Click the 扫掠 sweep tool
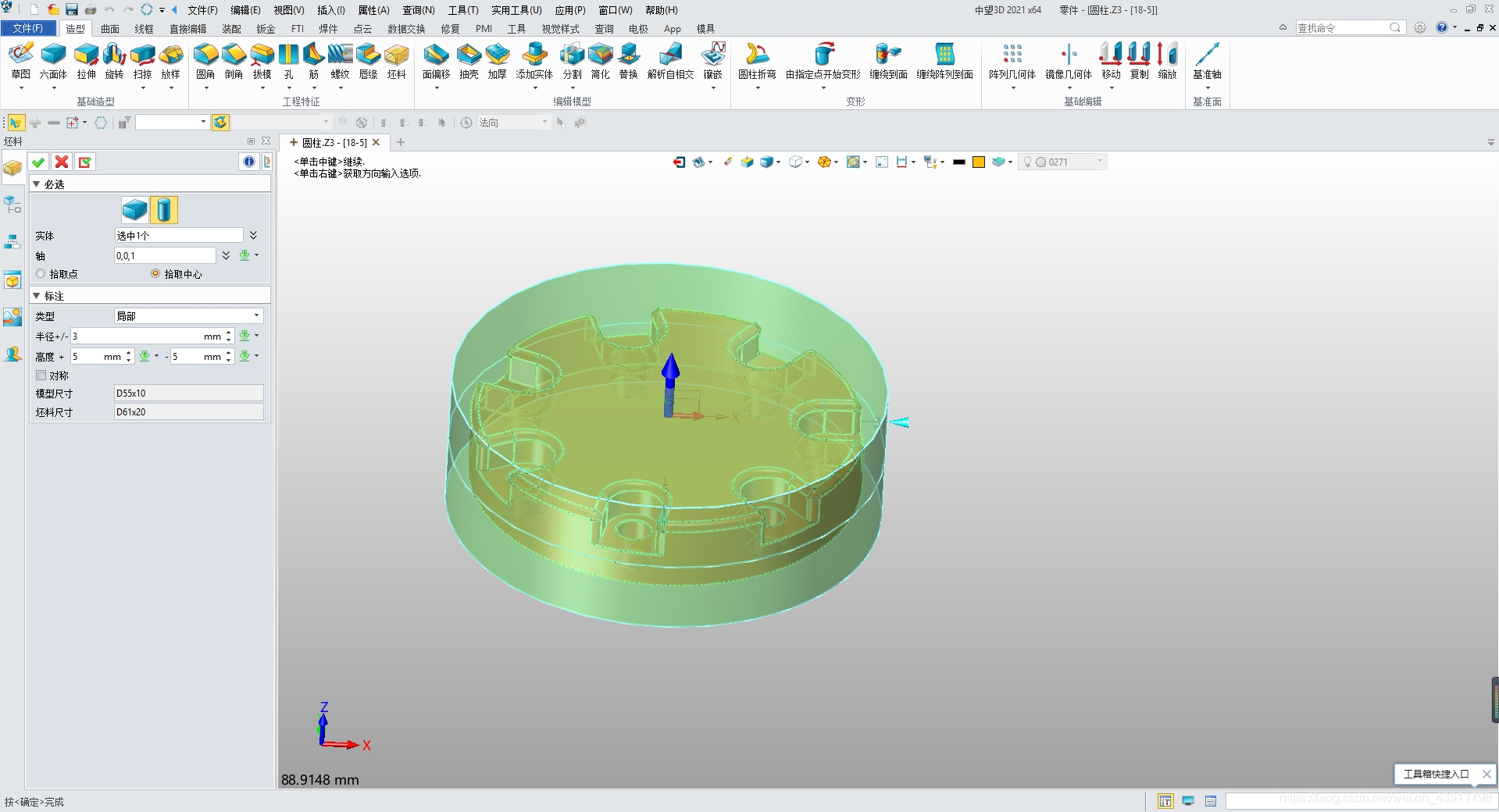Viewport: 1499px width, 812px height. point(142,61)
